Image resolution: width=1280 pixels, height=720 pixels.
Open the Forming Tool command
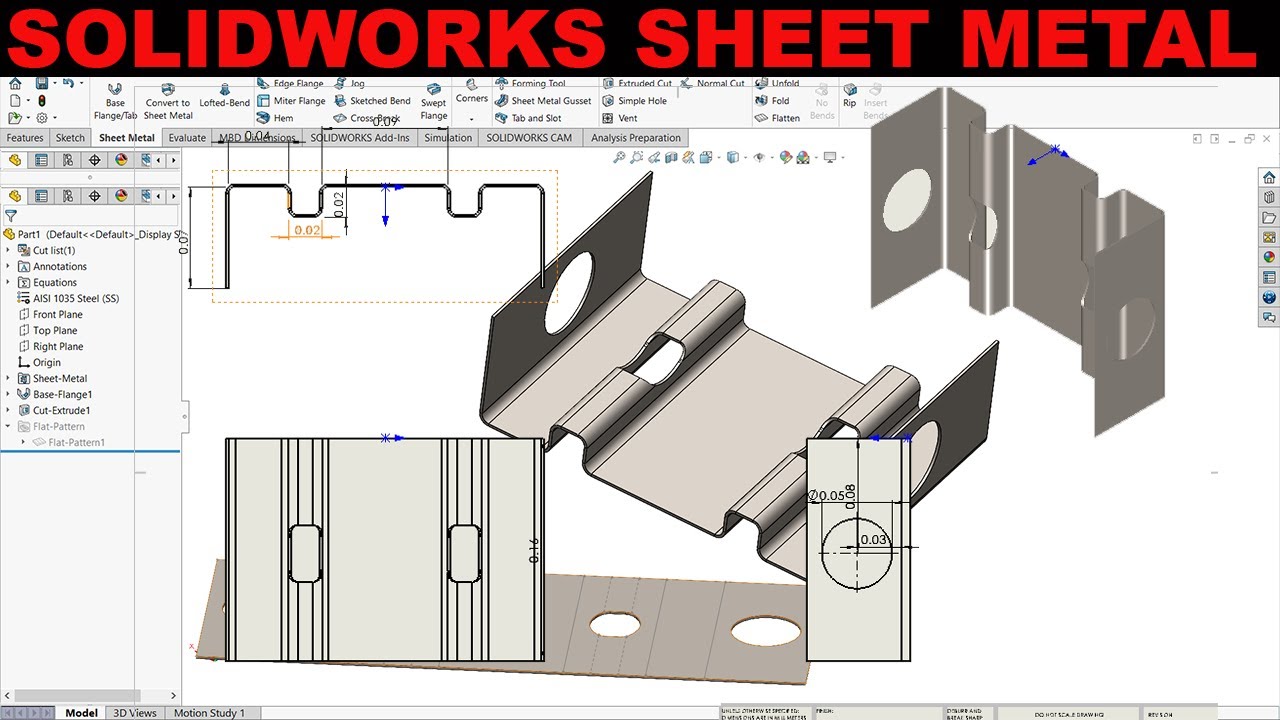coord(531,84)
